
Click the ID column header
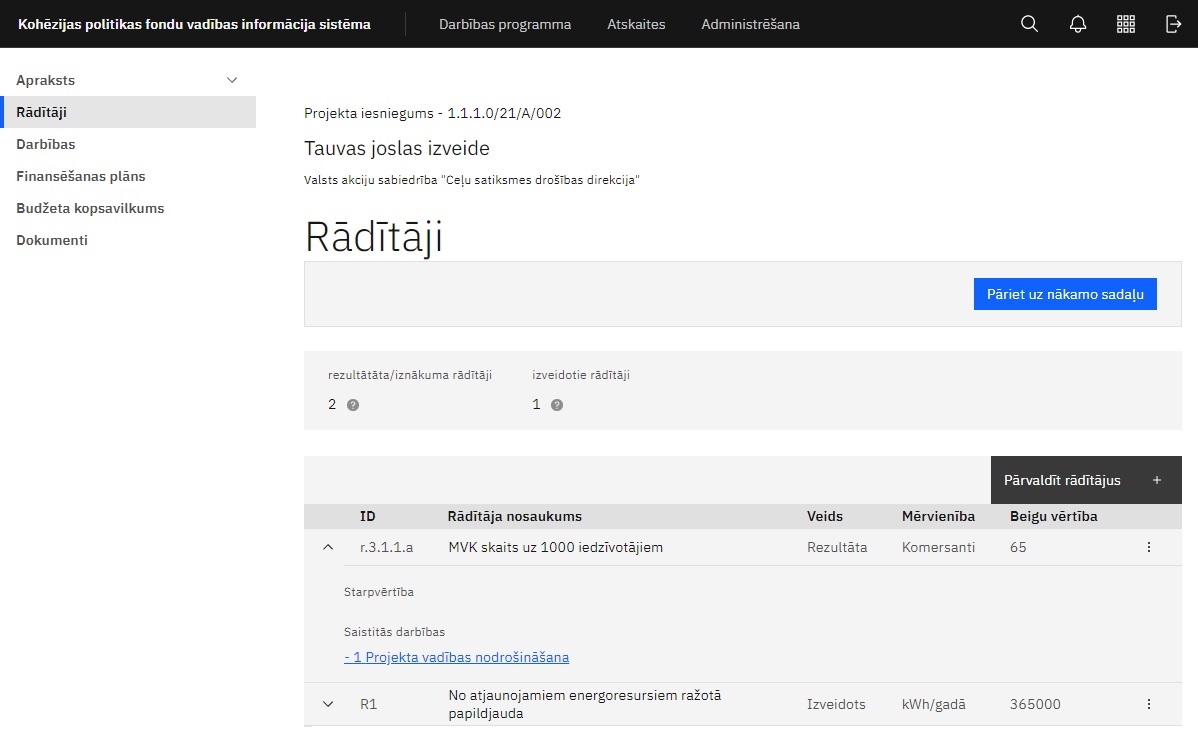367,517
